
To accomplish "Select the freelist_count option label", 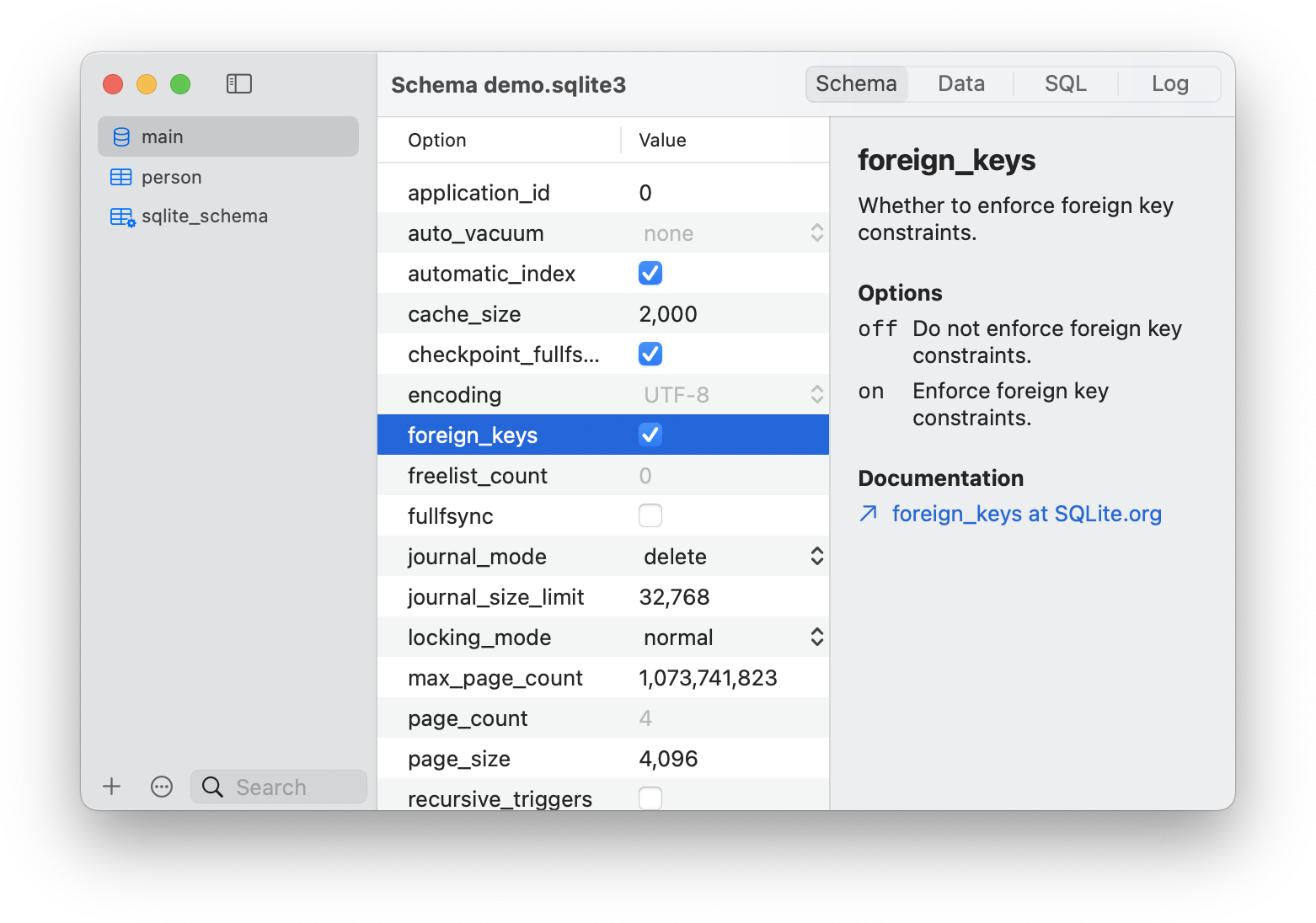I will (x=478, y=476).
